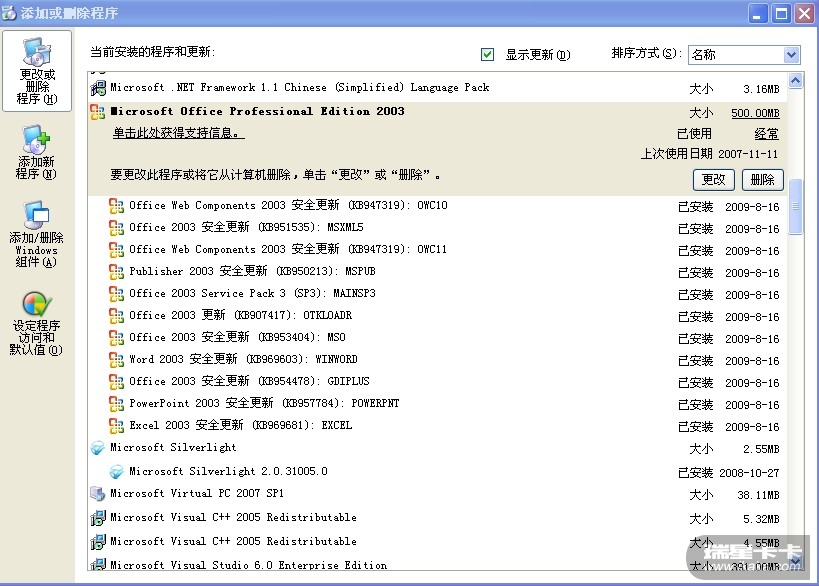819x586 pixels.
Task: Maximize the 添加或删除程序 window
Action: point(782,13)
